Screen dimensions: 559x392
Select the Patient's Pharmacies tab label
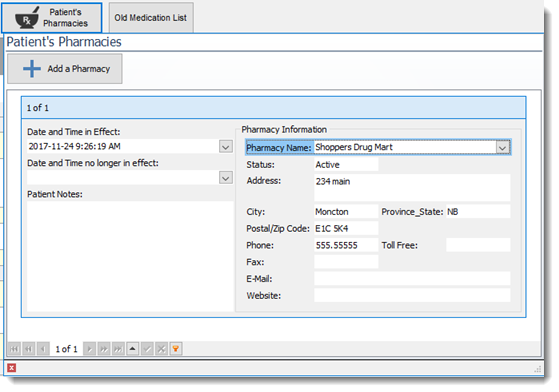[66, 18]
